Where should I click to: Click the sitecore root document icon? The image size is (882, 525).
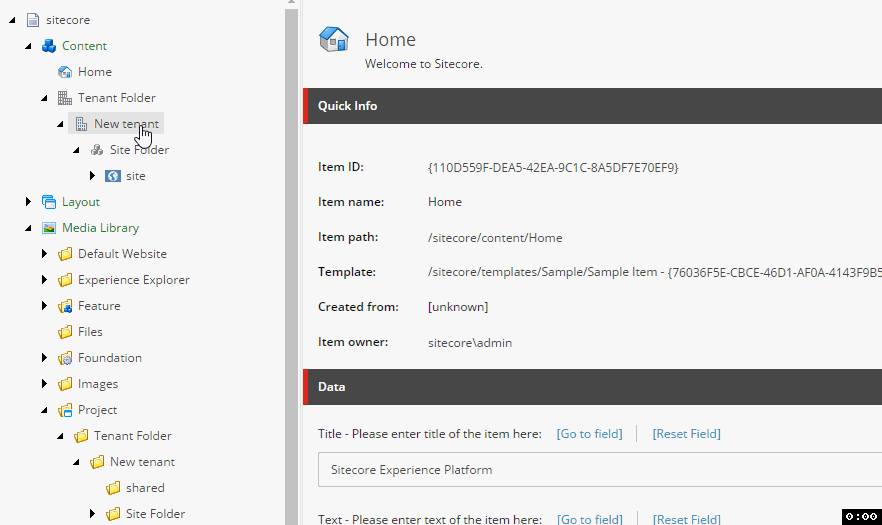point(33,20)
